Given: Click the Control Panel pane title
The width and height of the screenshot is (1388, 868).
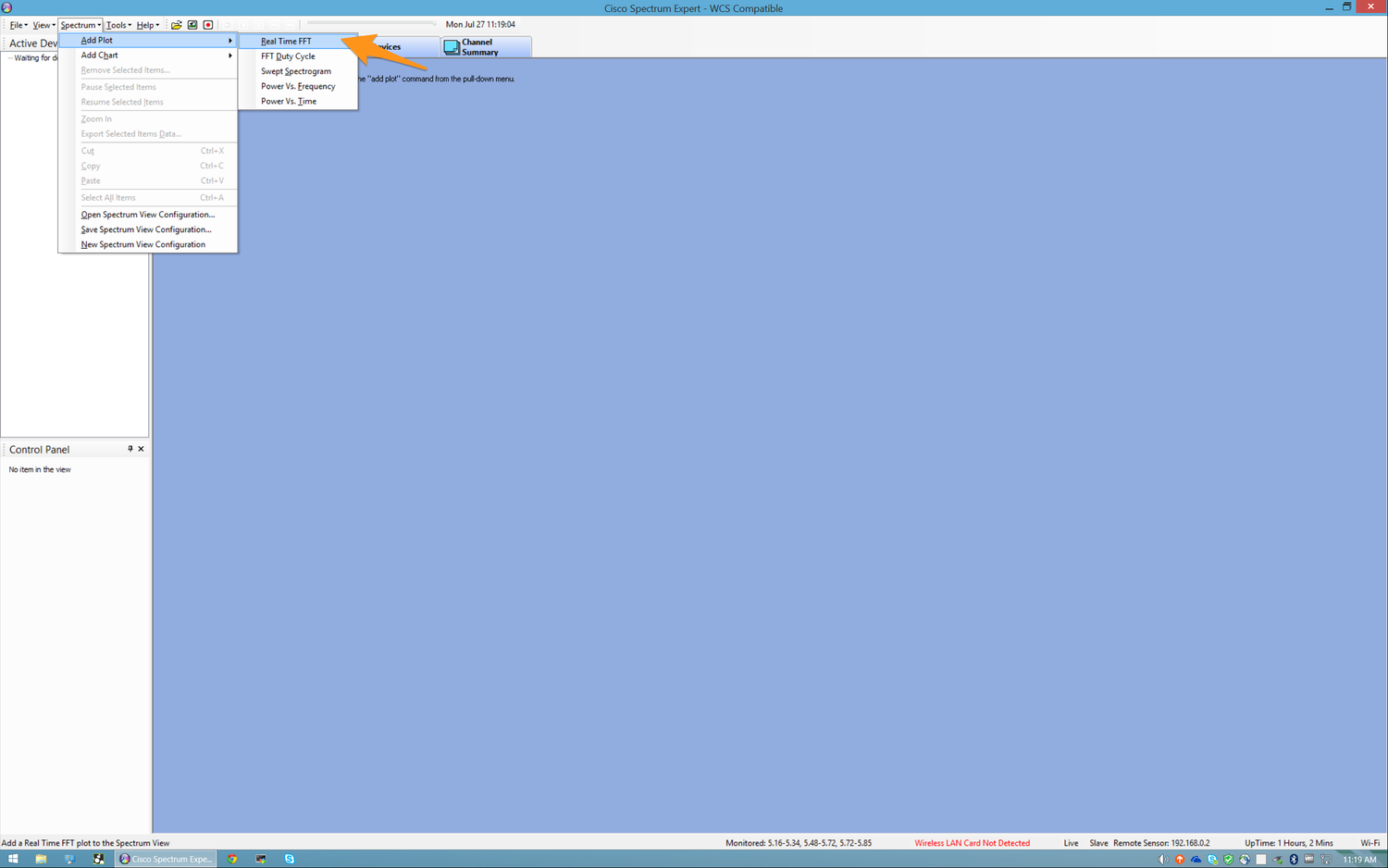Looking at the screenshot, I should point(39,450).
